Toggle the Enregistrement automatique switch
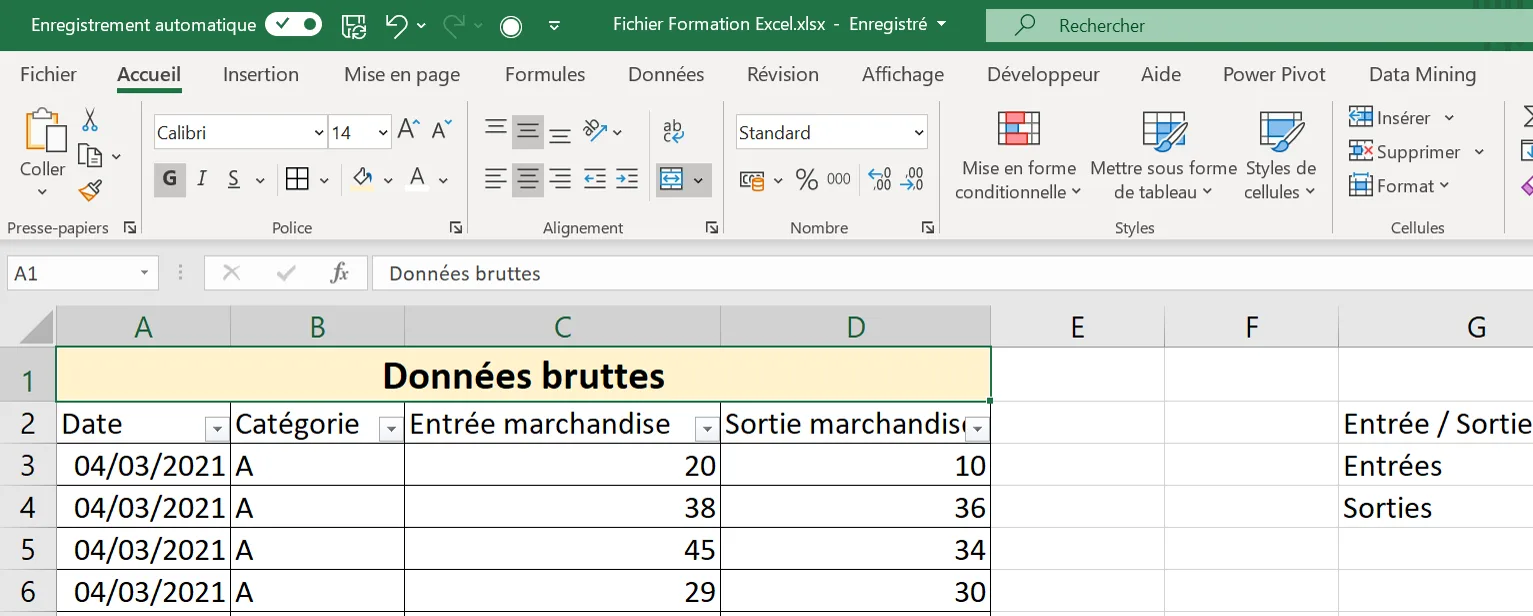This screenshot has width=1533, height=616. [x=293, y=25]
